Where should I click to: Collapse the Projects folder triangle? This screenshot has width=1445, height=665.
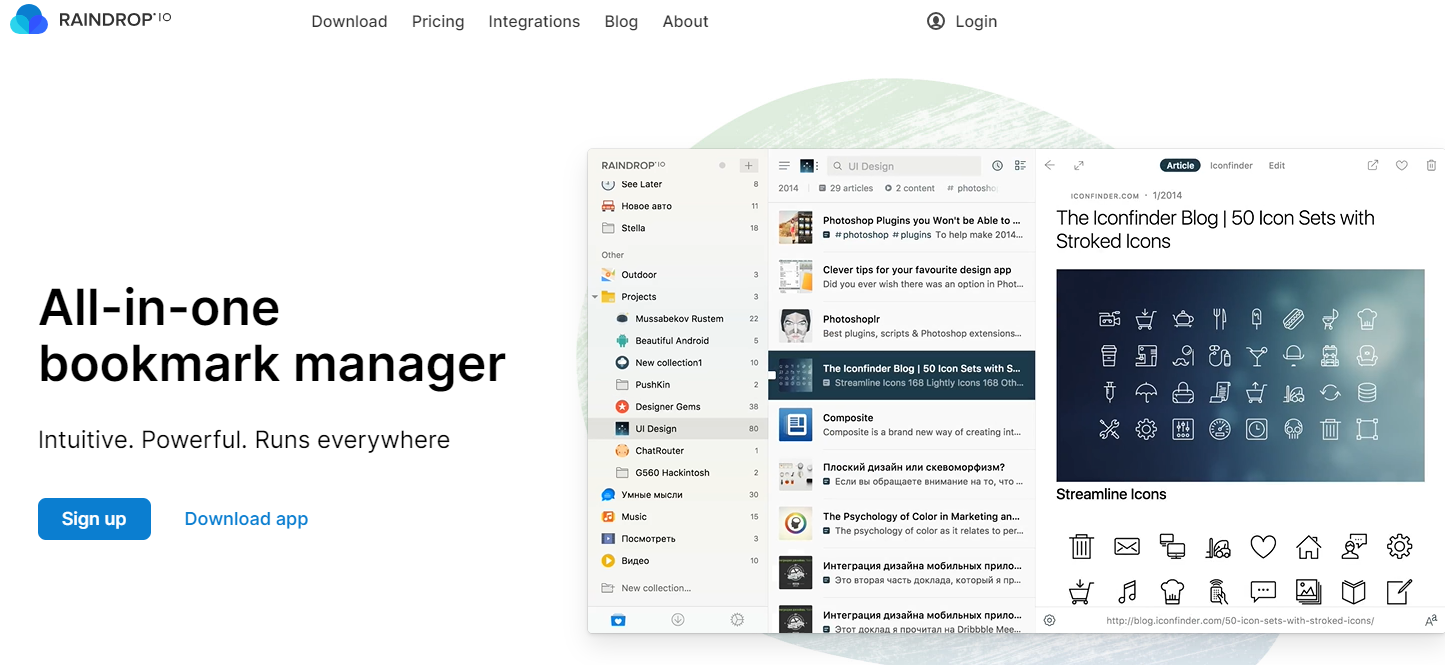(594, 297)
